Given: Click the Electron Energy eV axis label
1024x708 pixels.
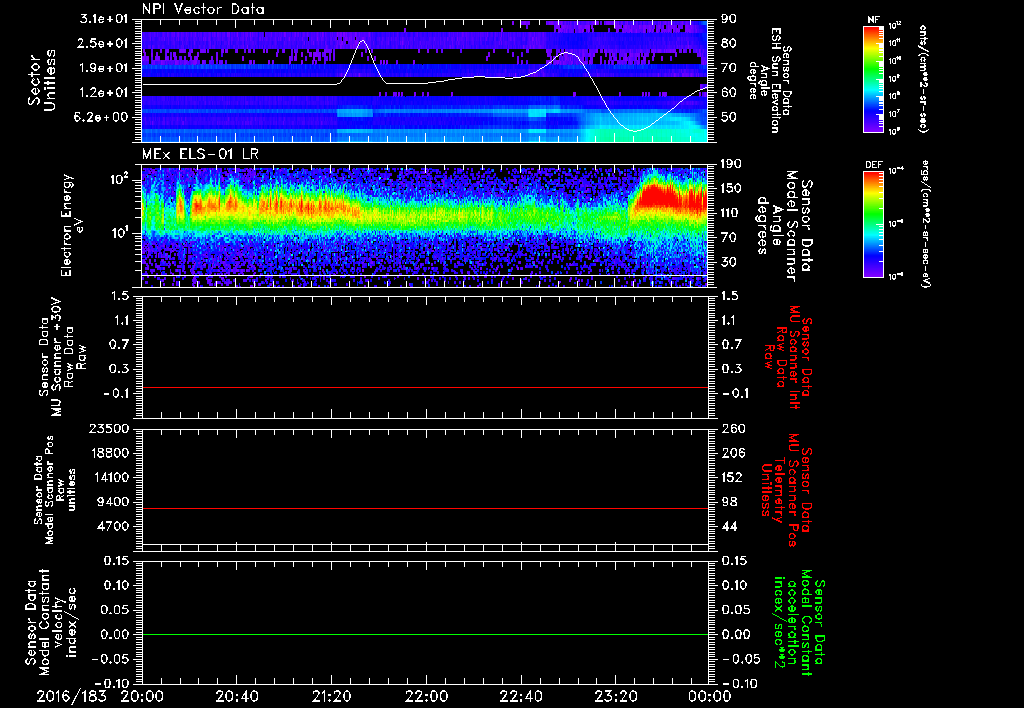Looking at the screenshot, I should (73, 225).
